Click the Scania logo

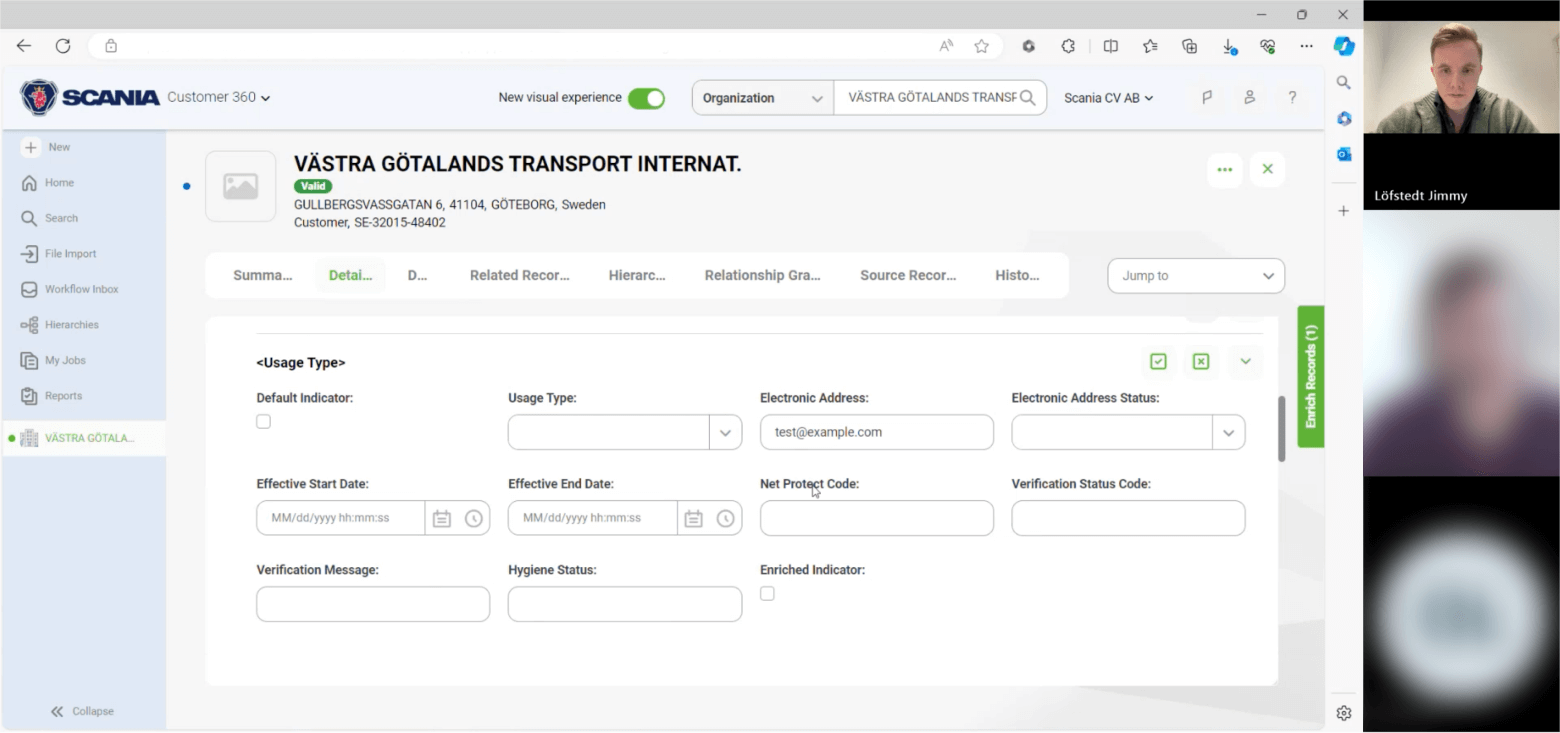click(90, 97)
